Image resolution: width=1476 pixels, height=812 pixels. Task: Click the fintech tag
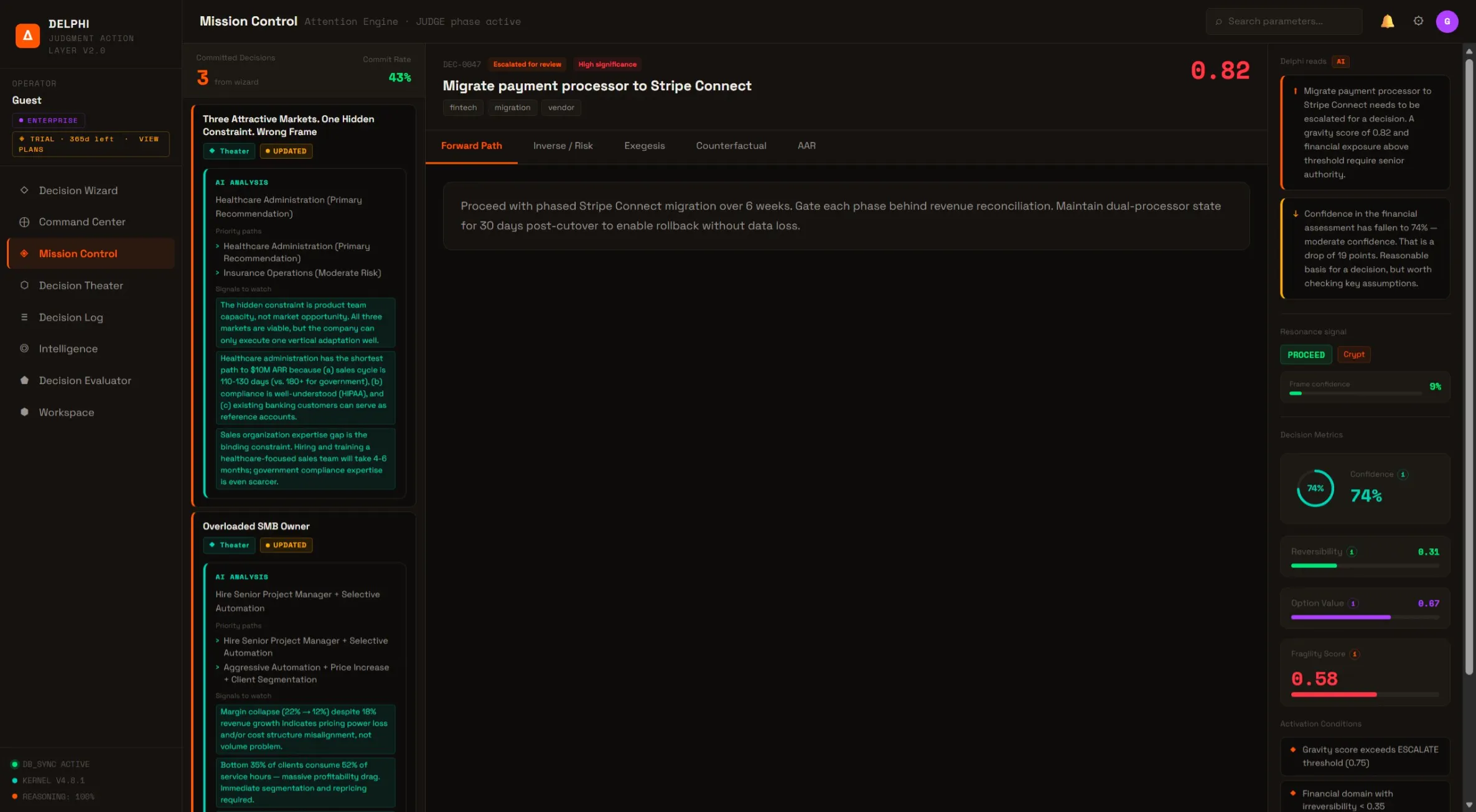463,108
